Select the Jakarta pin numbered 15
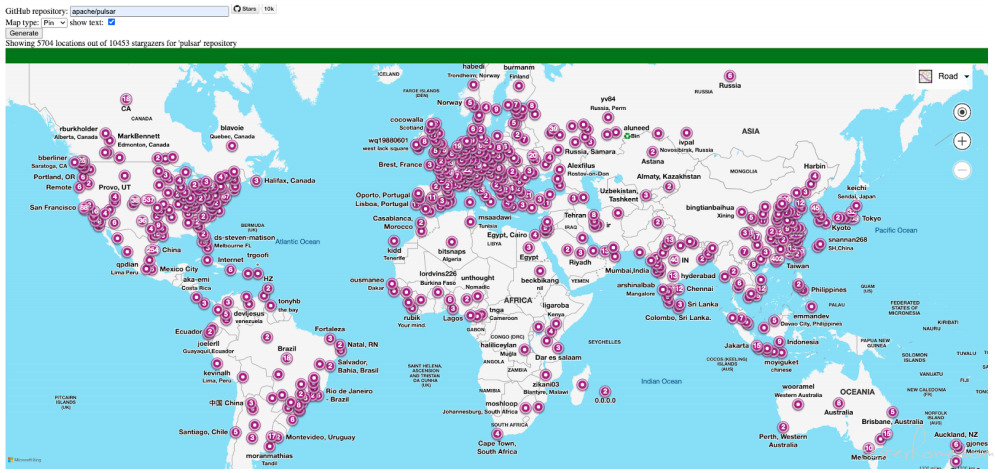Image resolution: width=995 pixels, height=473 pixels. [756, 347]
